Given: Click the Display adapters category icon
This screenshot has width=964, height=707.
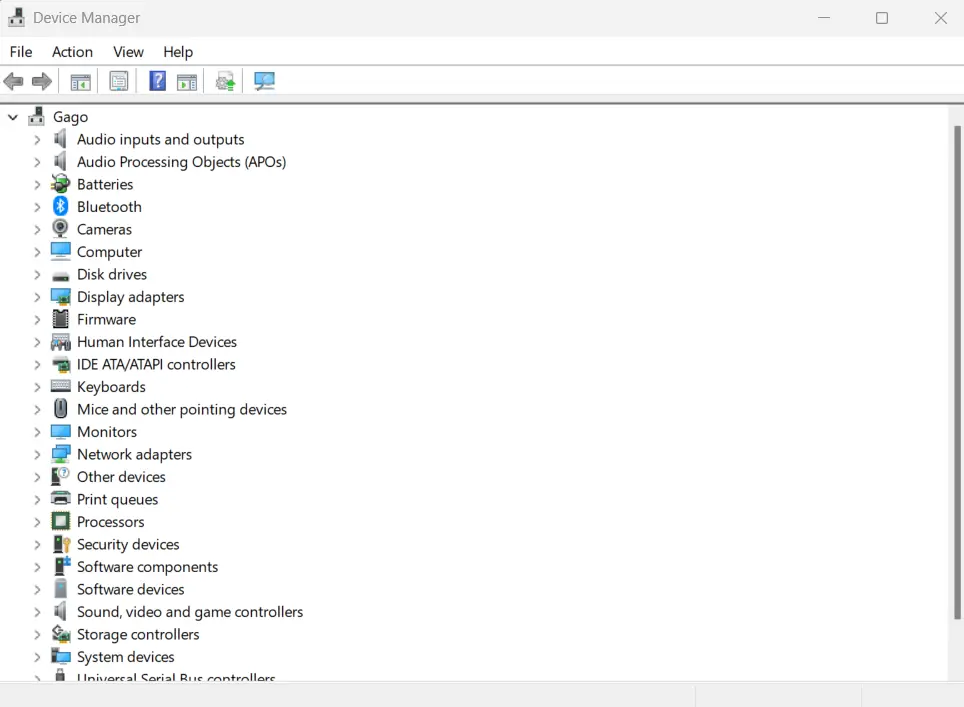Looking at the screenshot, I should (60, 296).
